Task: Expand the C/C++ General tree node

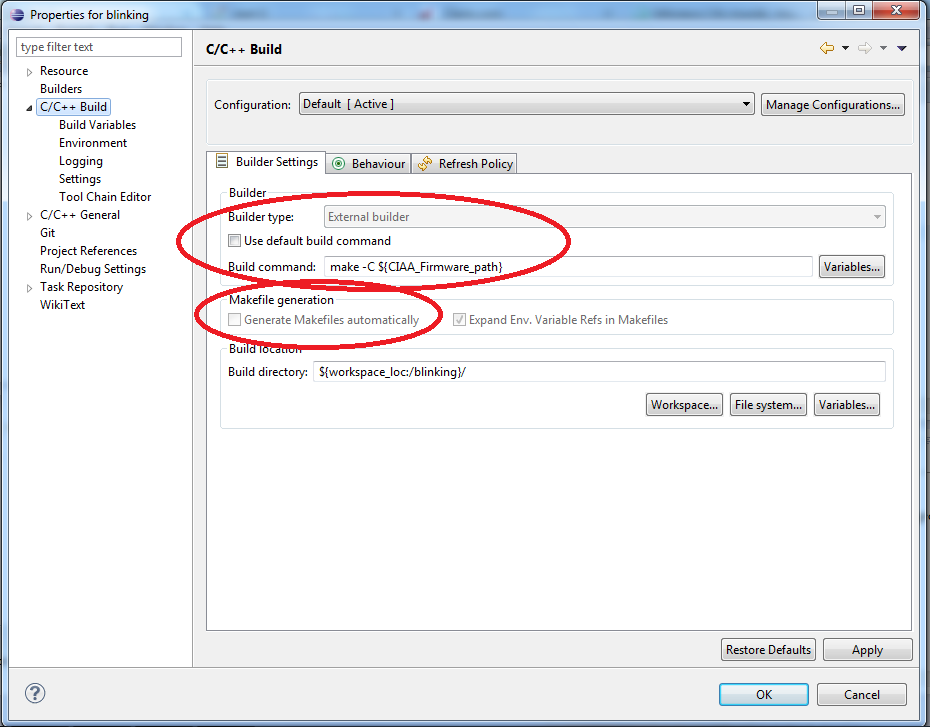Action: coord(29,216)
